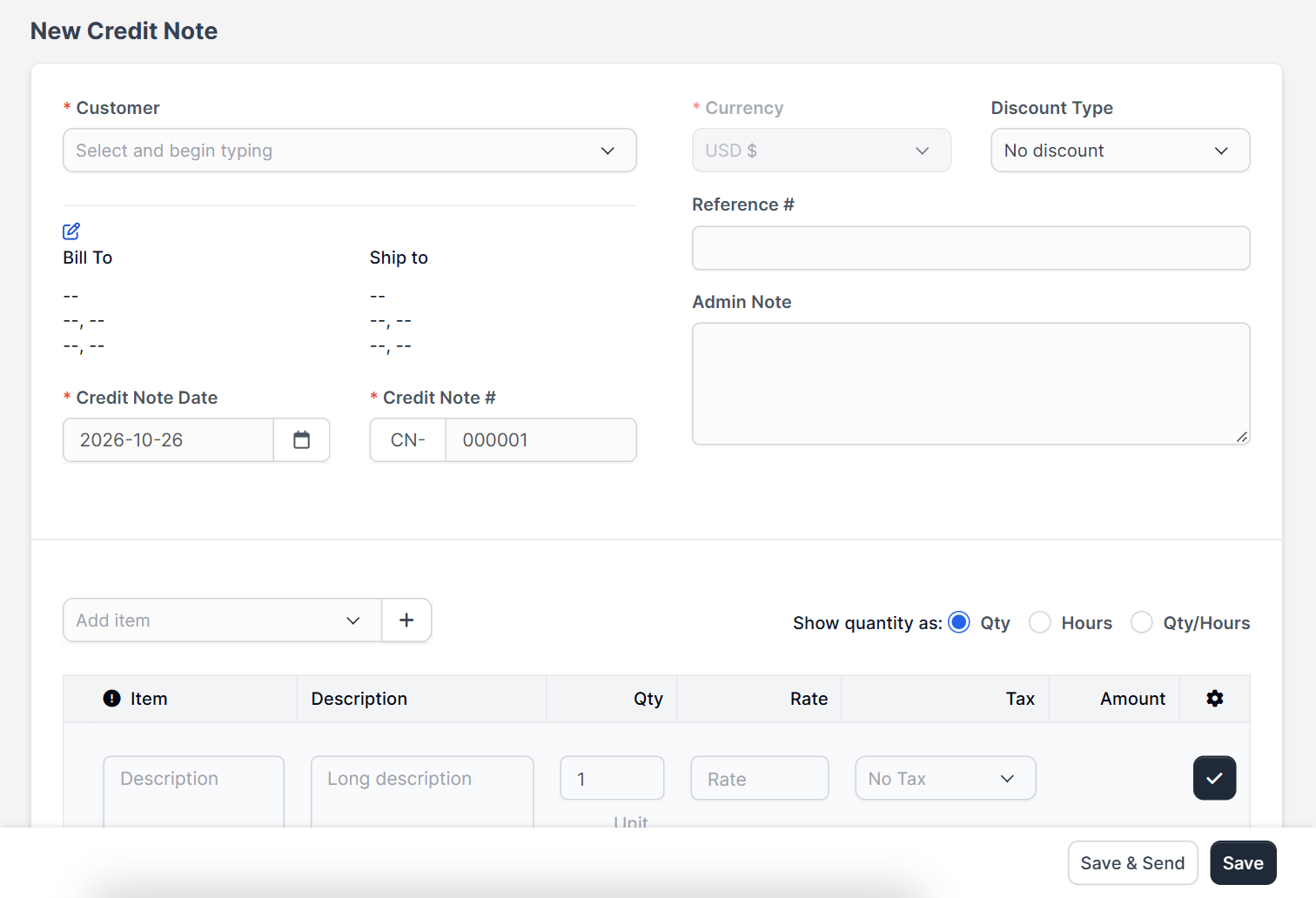Click the quantity input showing 1
Image resolution: width=1316 pixels, height=898 pixels.
612,778
